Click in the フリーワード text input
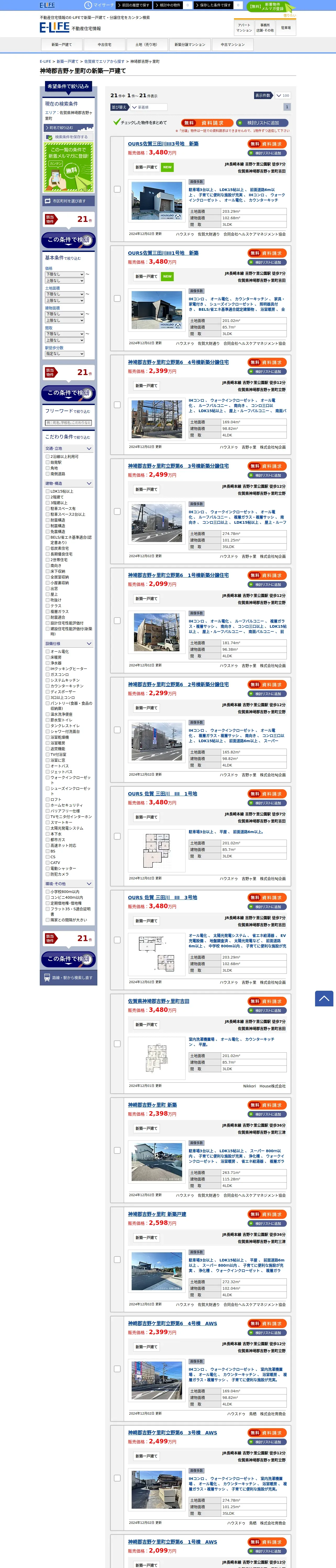336x1568 pixels. (68, 422)
